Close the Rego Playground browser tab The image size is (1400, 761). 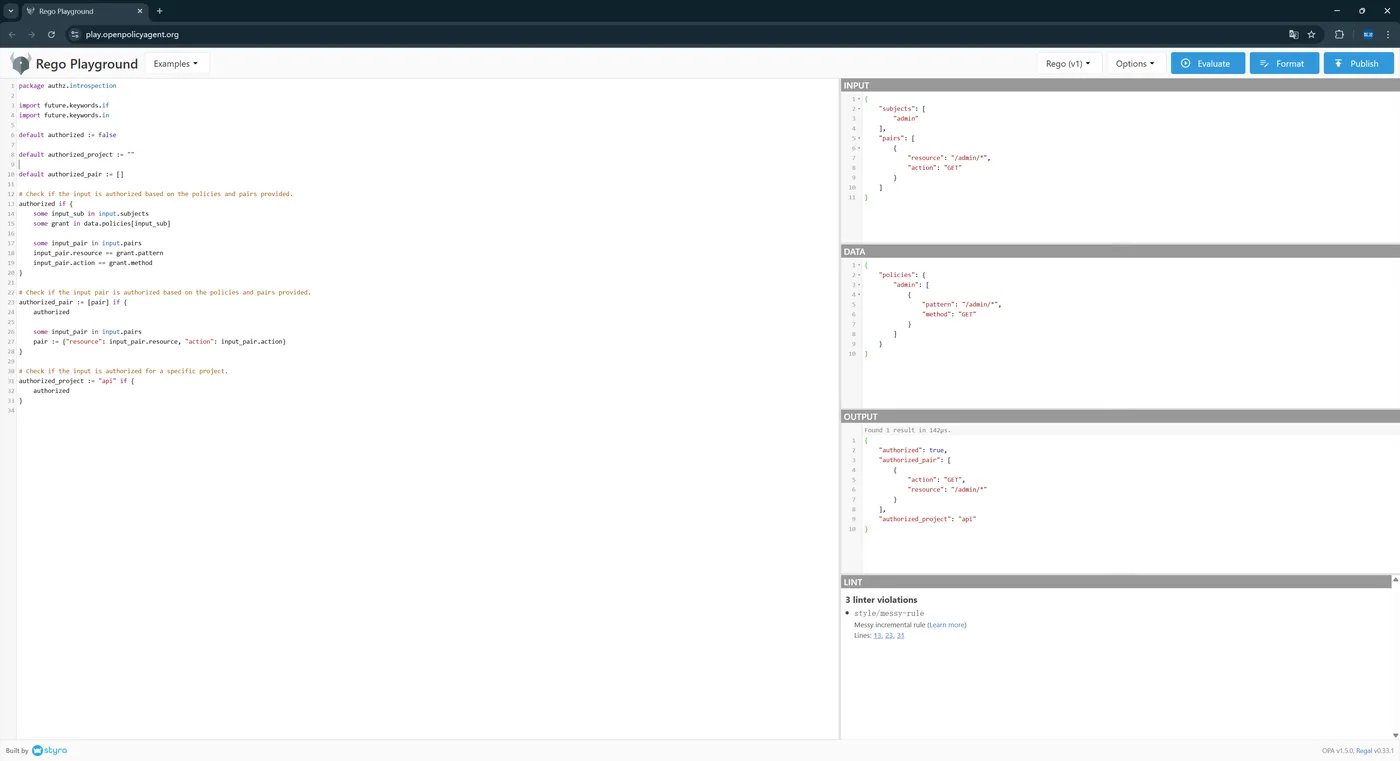(141, 11)
